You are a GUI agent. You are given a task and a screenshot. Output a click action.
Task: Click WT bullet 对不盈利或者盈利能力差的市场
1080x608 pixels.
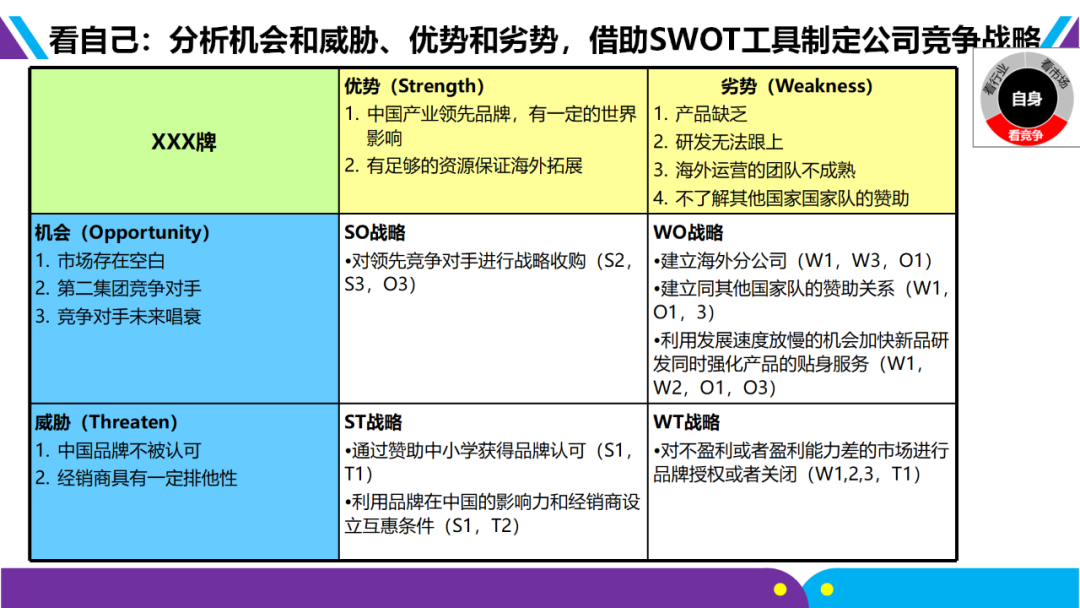(801, 462)
